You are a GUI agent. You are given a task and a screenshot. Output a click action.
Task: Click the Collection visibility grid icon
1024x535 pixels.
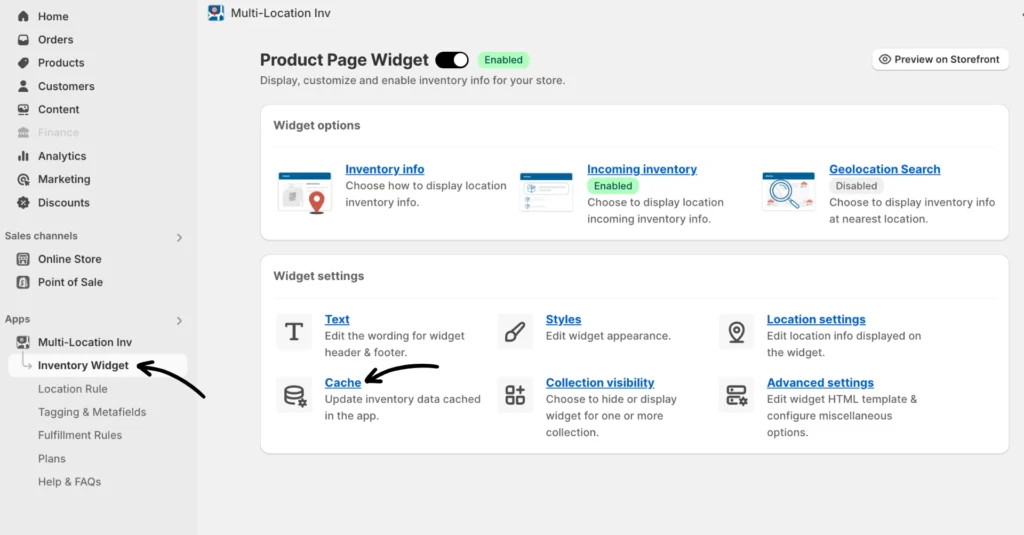[x=515, y=395]
